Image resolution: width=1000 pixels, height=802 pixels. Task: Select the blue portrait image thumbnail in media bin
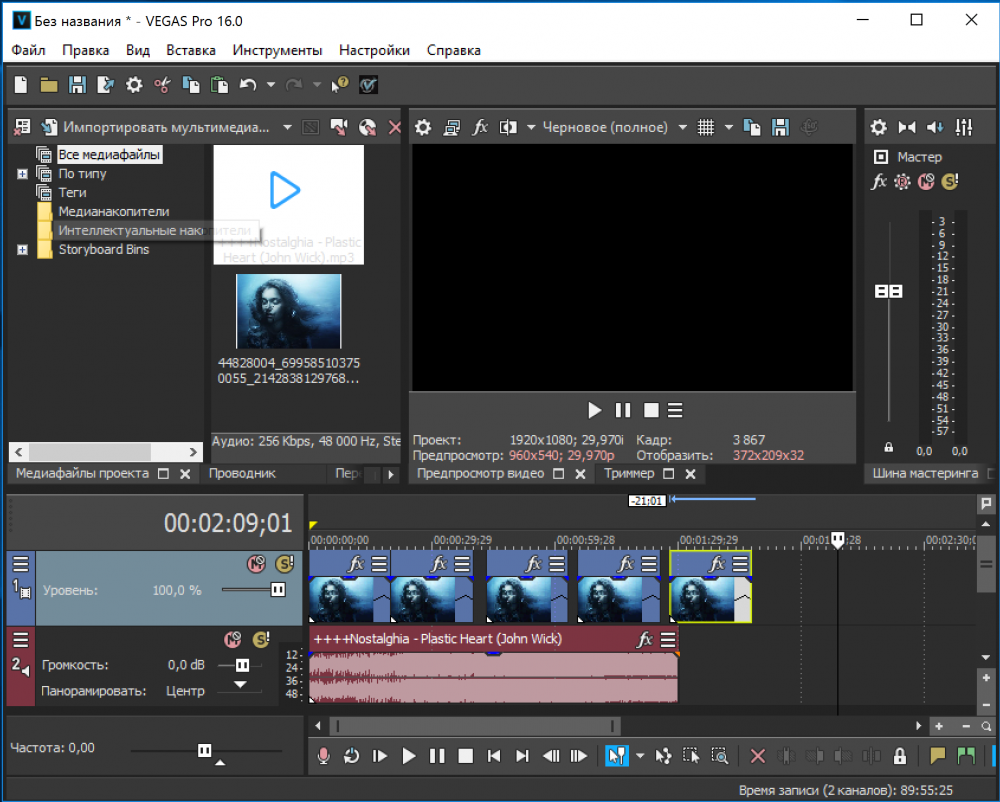[x=288, y=311]
